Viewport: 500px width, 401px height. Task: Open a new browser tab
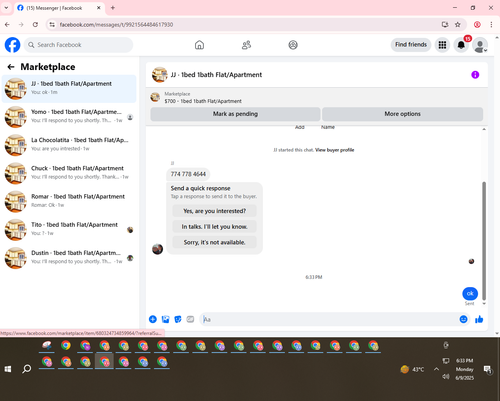point(113,8)
